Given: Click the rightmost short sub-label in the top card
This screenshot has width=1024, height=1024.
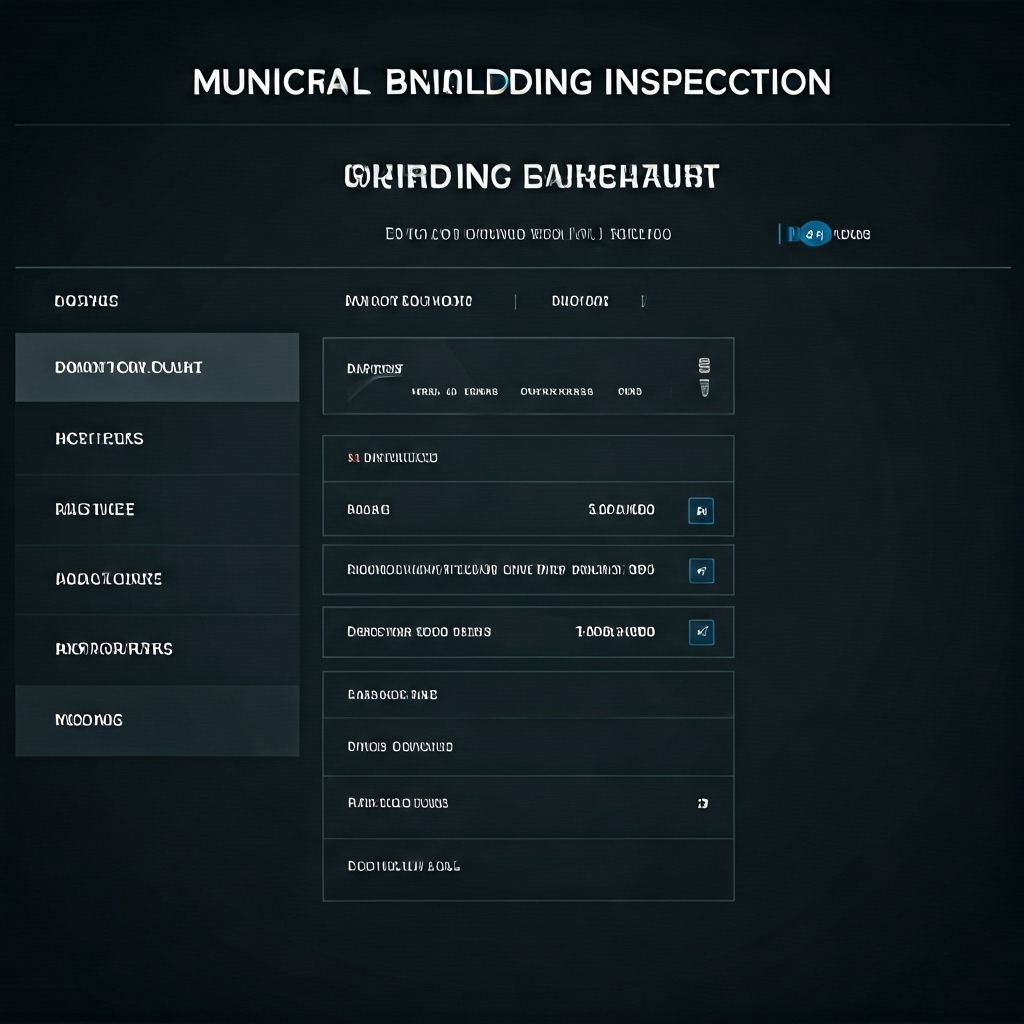Looking at the screenshot, I should point(630,392).
